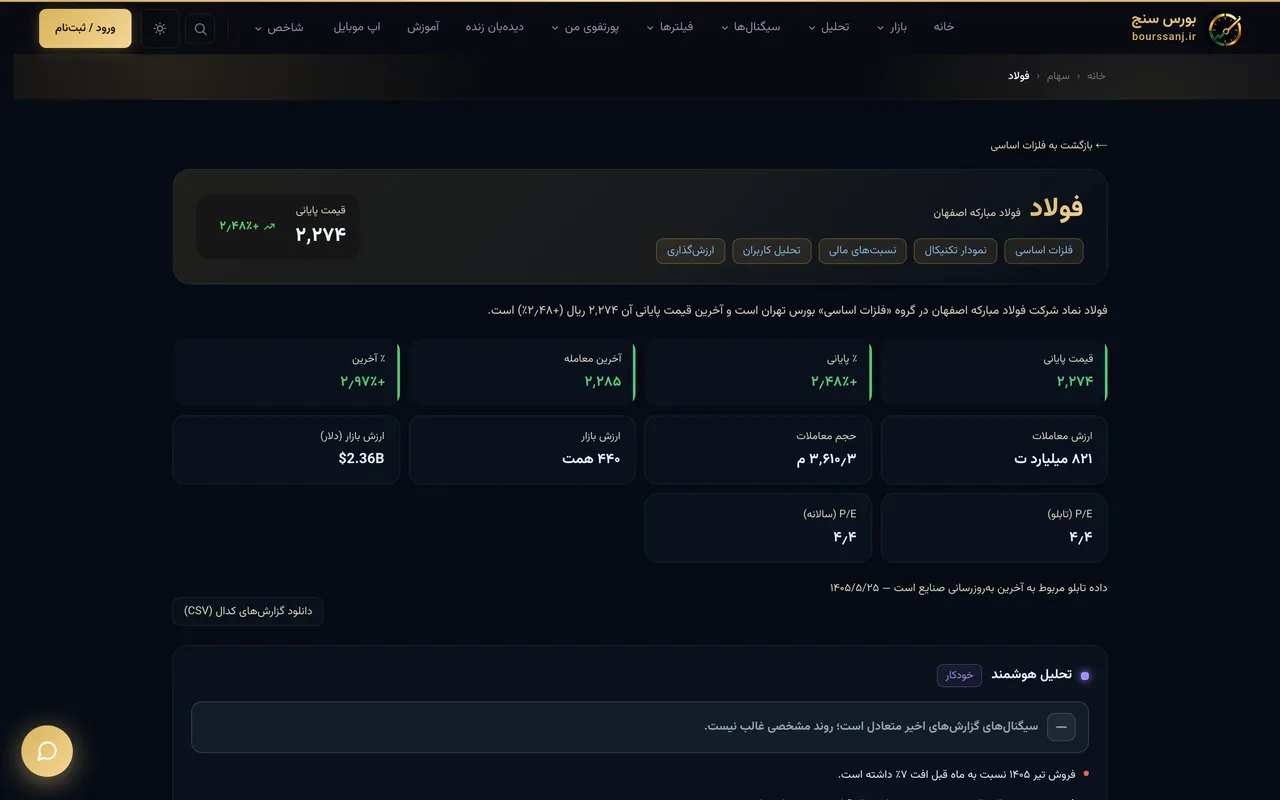Follow the بازگشت به فلزات اساسی link
This screenshot has width=1280, height=800.
click(1049, 145)
